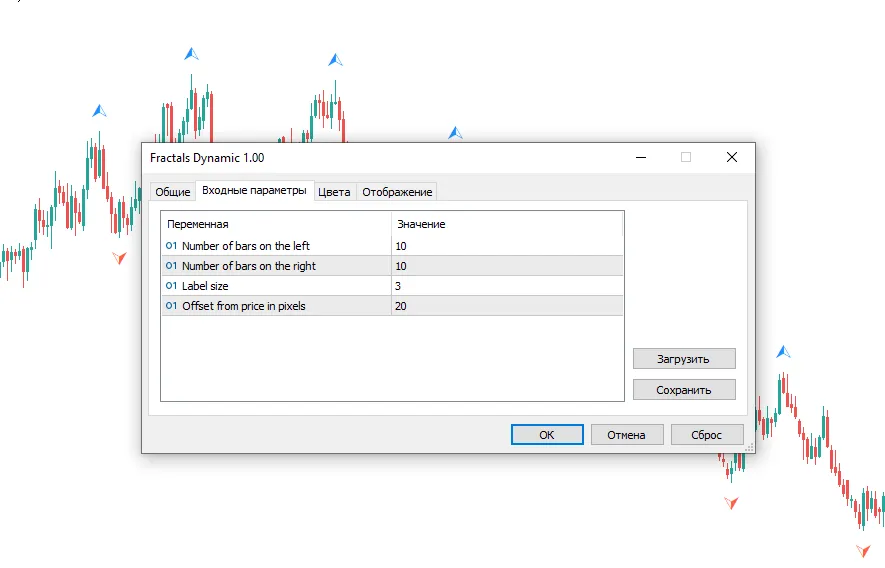885x568 pixels.
Task: Open the Цвета tab
Action: tap(334, 192)
